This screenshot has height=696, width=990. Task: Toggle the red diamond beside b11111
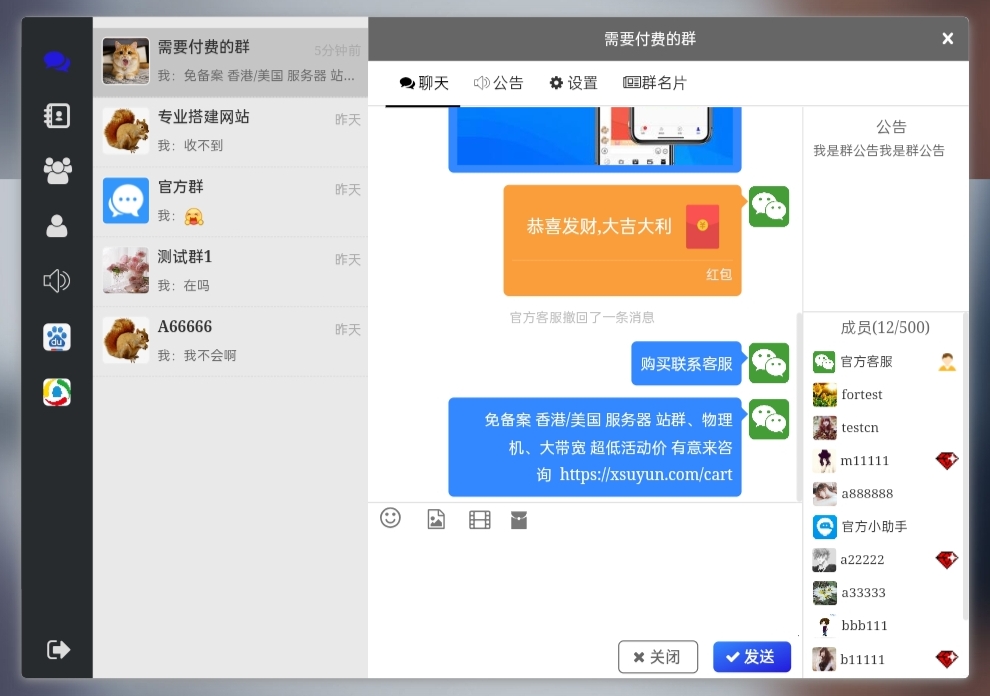[946, 659]
